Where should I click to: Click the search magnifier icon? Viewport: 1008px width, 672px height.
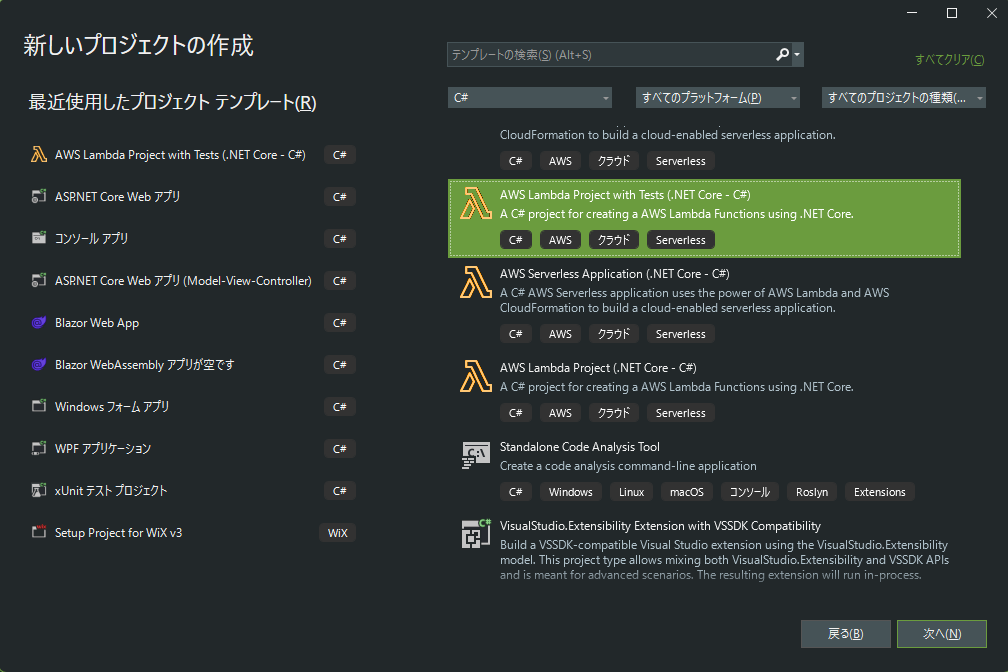[782, 55]
